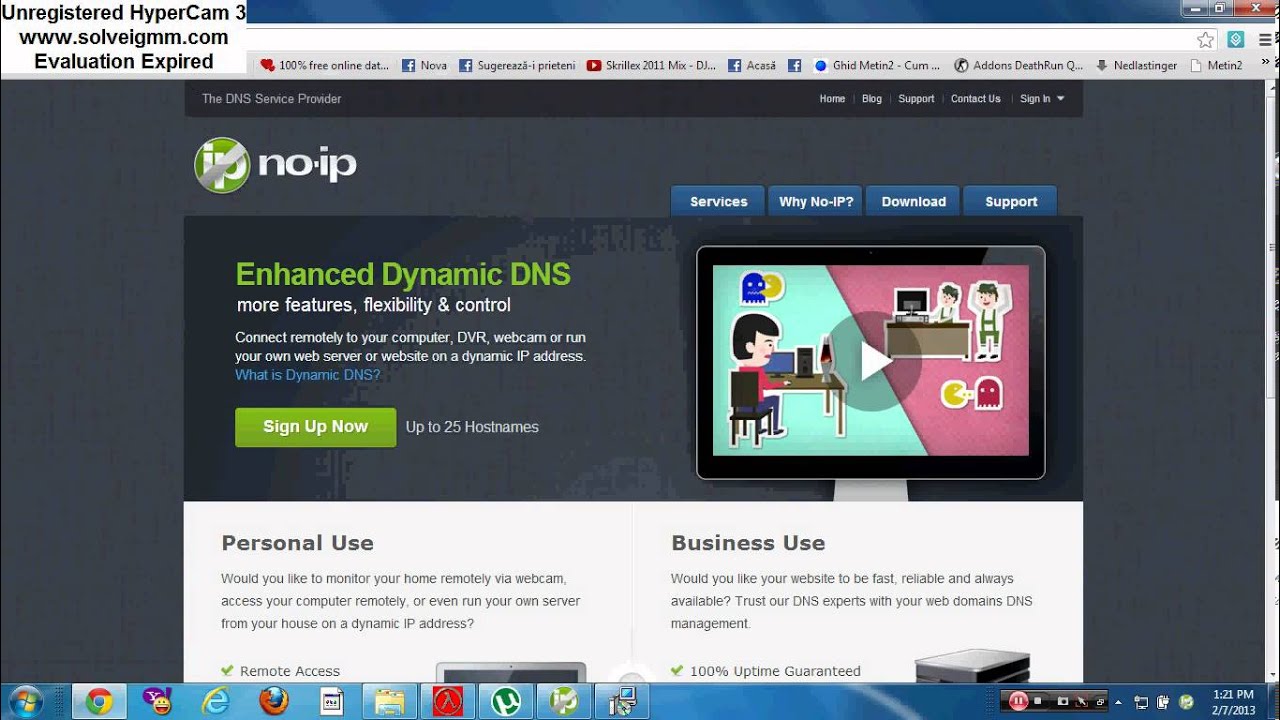Open the 'What is Dynamic DNS?' link

pyautogui.click(x=308, y=375)
